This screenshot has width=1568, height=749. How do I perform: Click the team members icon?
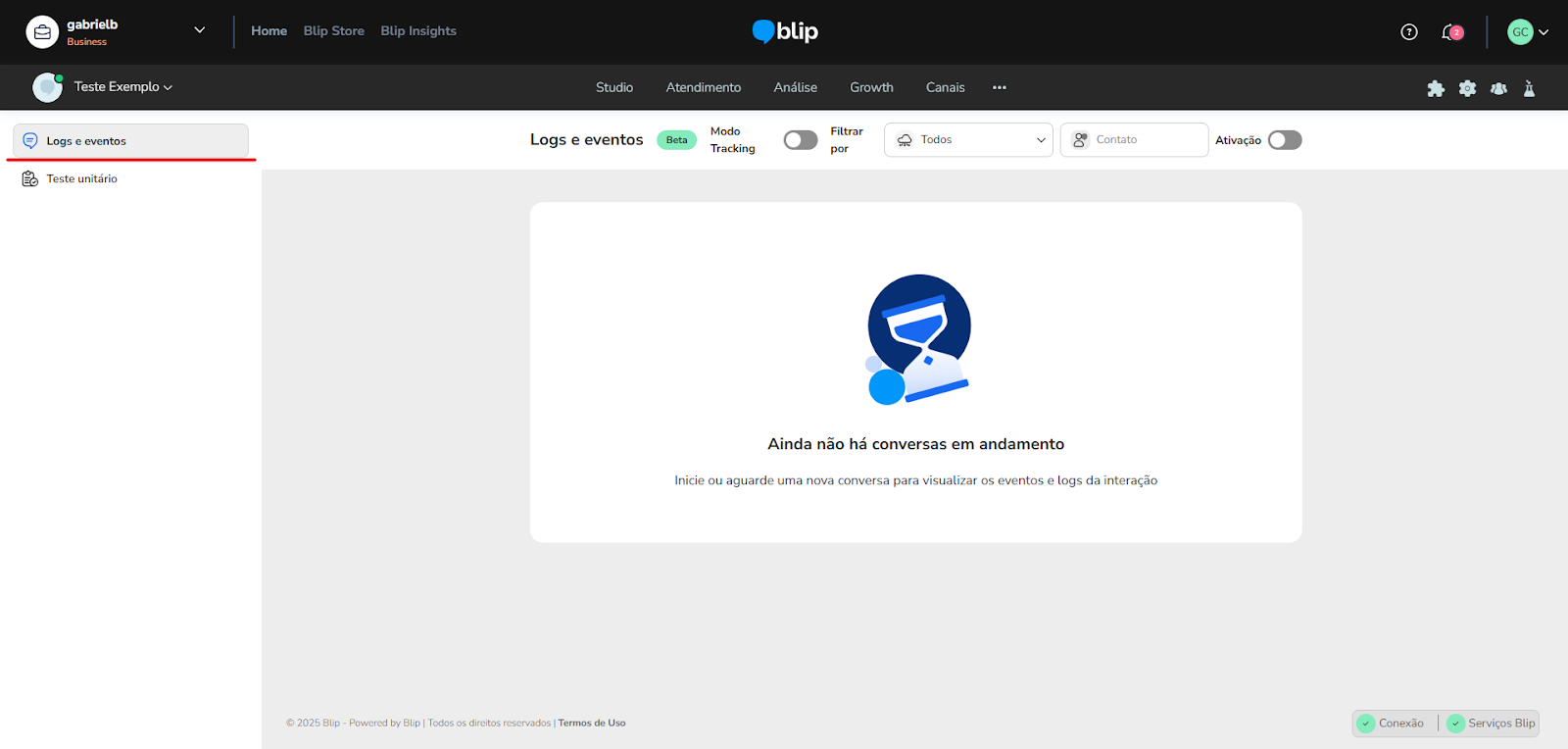[1498, 88]
